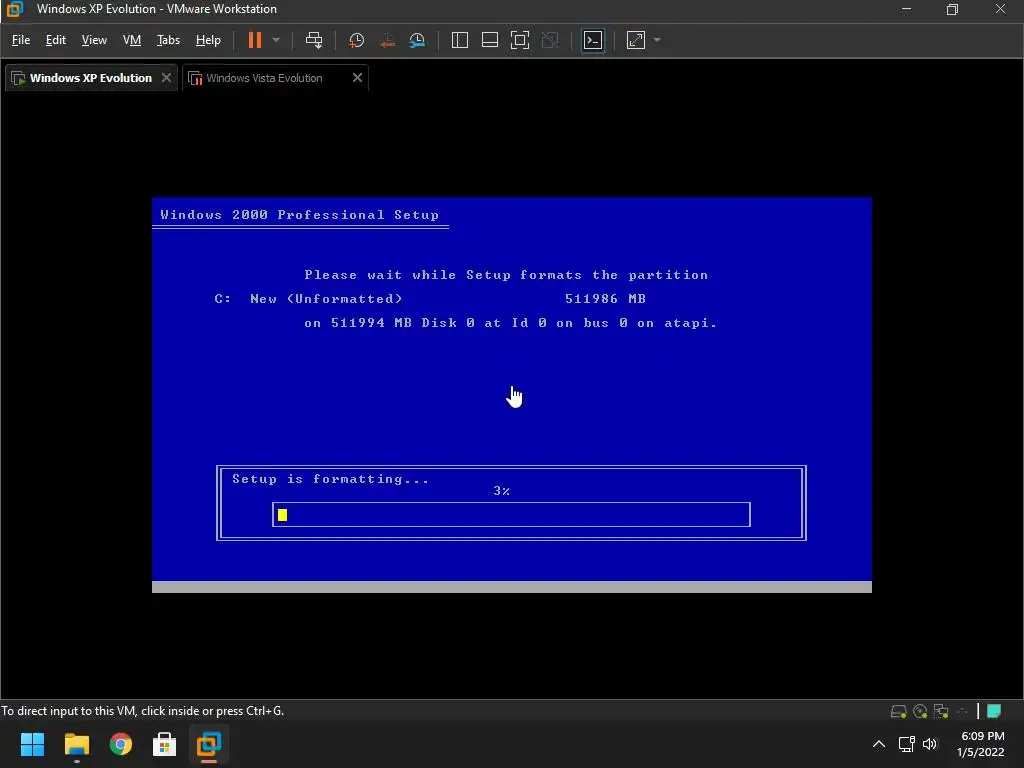Open the volume system tray icon
Viewport: 1024px width, 768px height.
[930, 744]
